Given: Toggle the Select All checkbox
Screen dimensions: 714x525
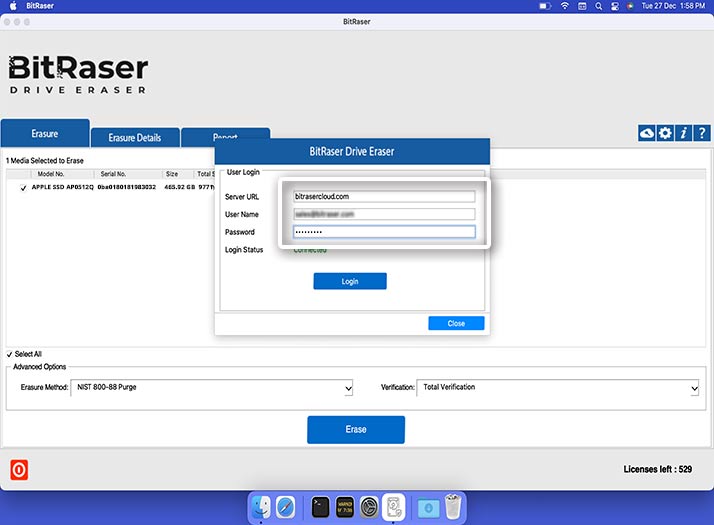Looking at the screenshot, I should [10, 354].
